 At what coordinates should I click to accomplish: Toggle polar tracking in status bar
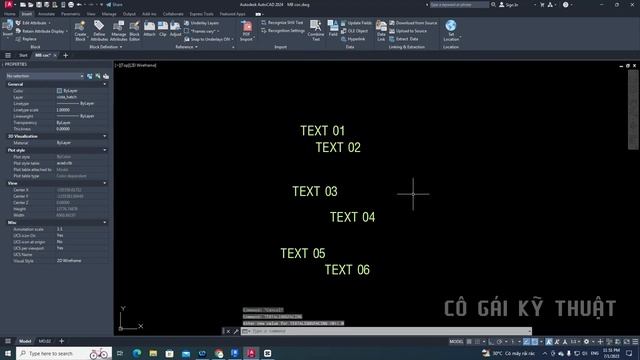click(500, 342)
